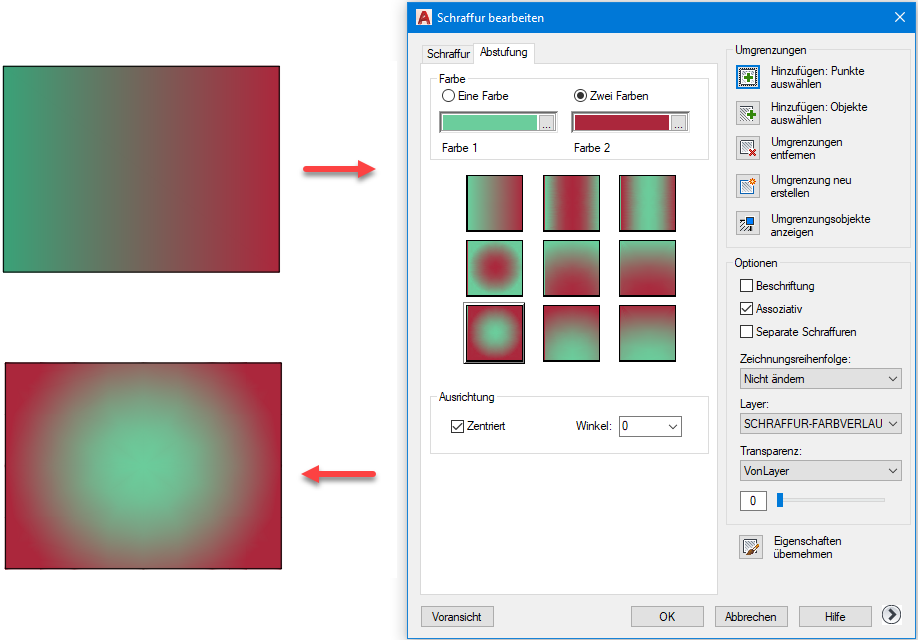Viewport: 918px width, 640px height.
Task: Open the Zeichnungsreihenfolge dropdown
Action: (x=820, y=379)
